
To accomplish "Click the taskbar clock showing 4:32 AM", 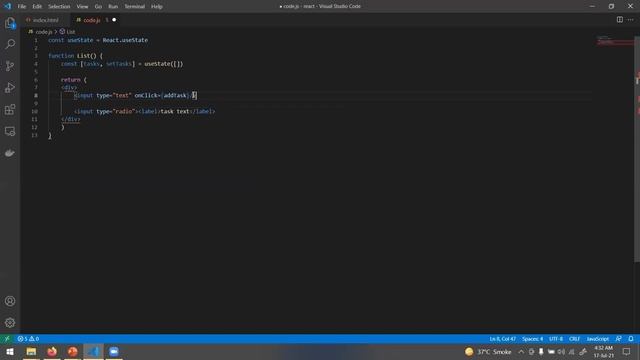I will click(x=604, y=352).
